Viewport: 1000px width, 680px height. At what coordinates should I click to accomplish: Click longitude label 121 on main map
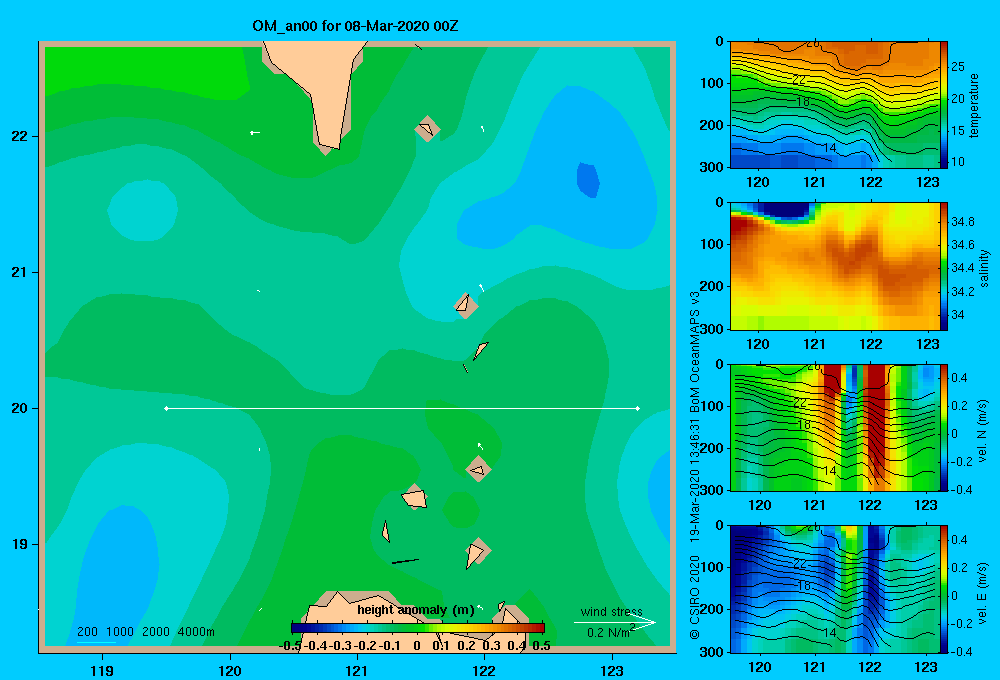coord(357,670)
